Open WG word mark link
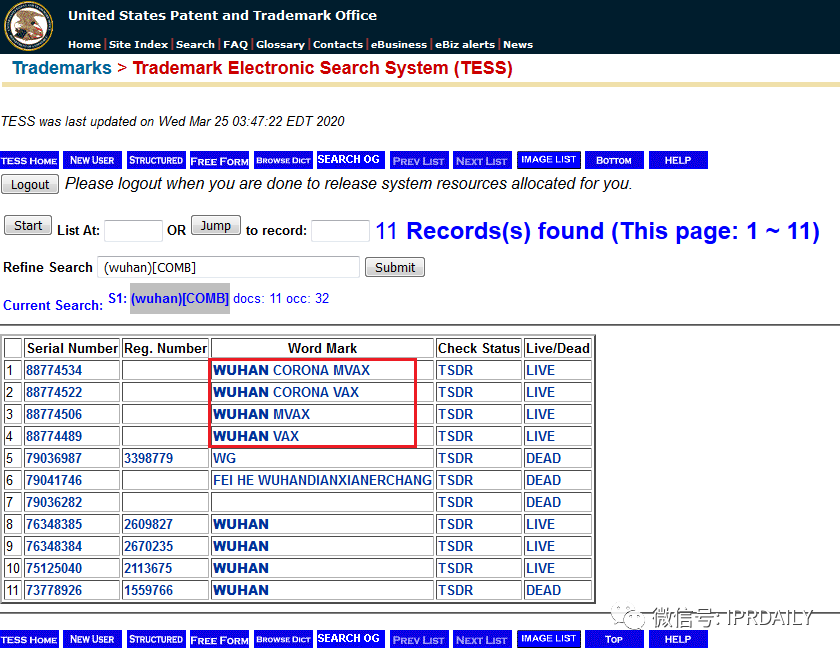 [224, 458]
